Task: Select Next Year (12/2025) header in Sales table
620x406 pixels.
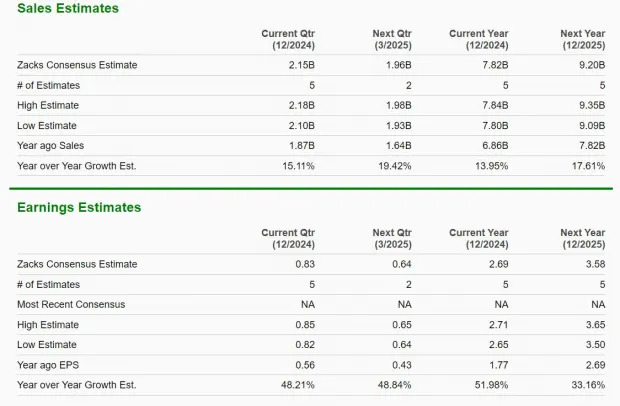Action: coord(582,40)
